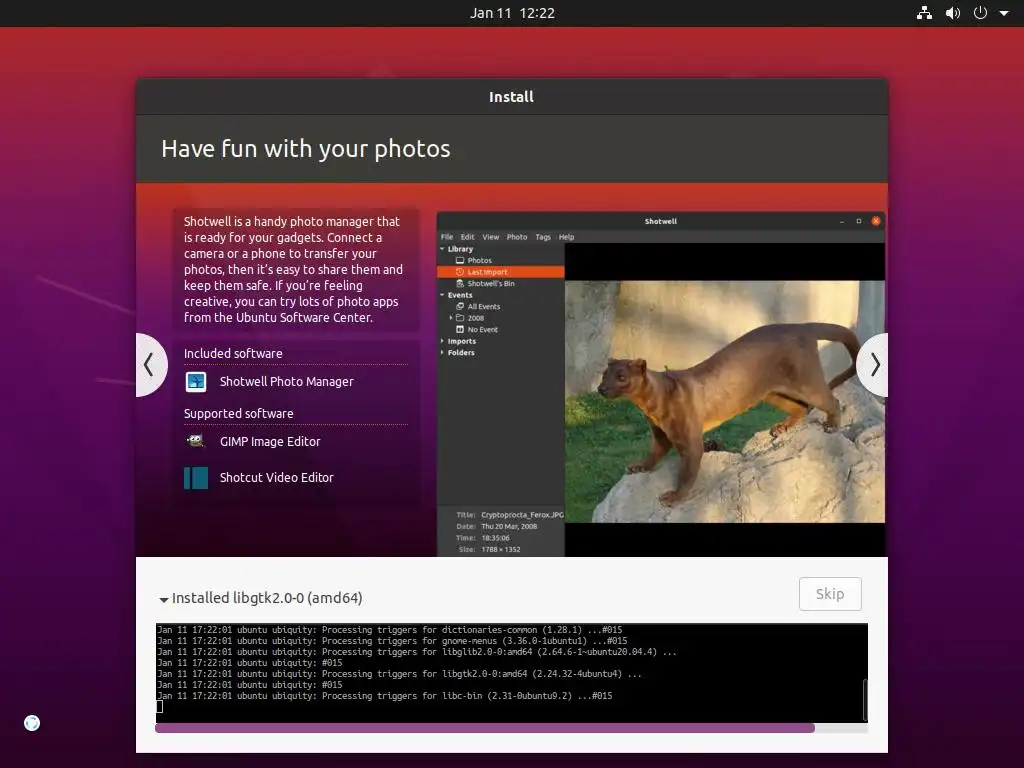
Task: Select Photos in the Shotwell library
Action: [479, 261]
